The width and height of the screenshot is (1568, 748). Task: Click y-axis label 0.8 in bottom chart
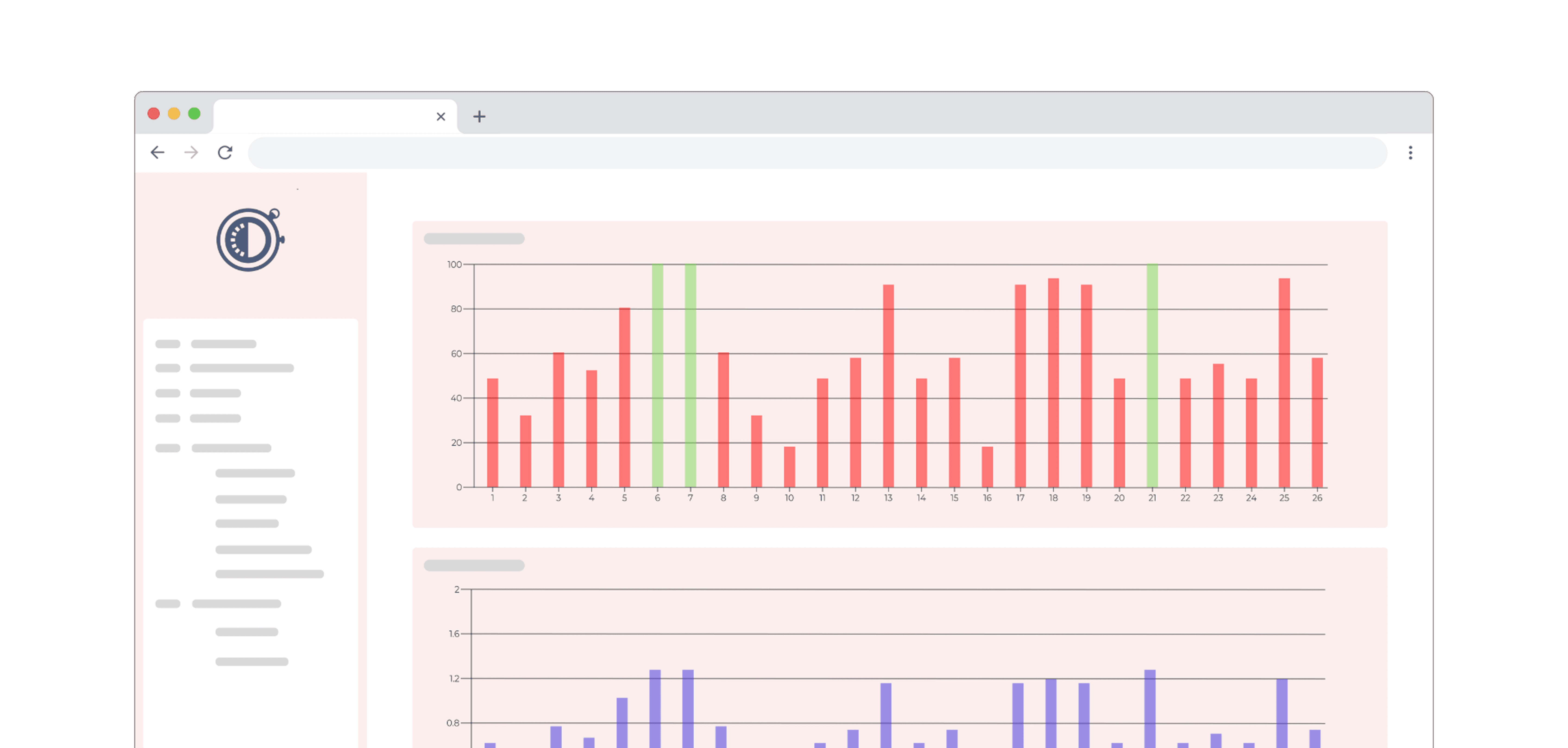[453, 723]
